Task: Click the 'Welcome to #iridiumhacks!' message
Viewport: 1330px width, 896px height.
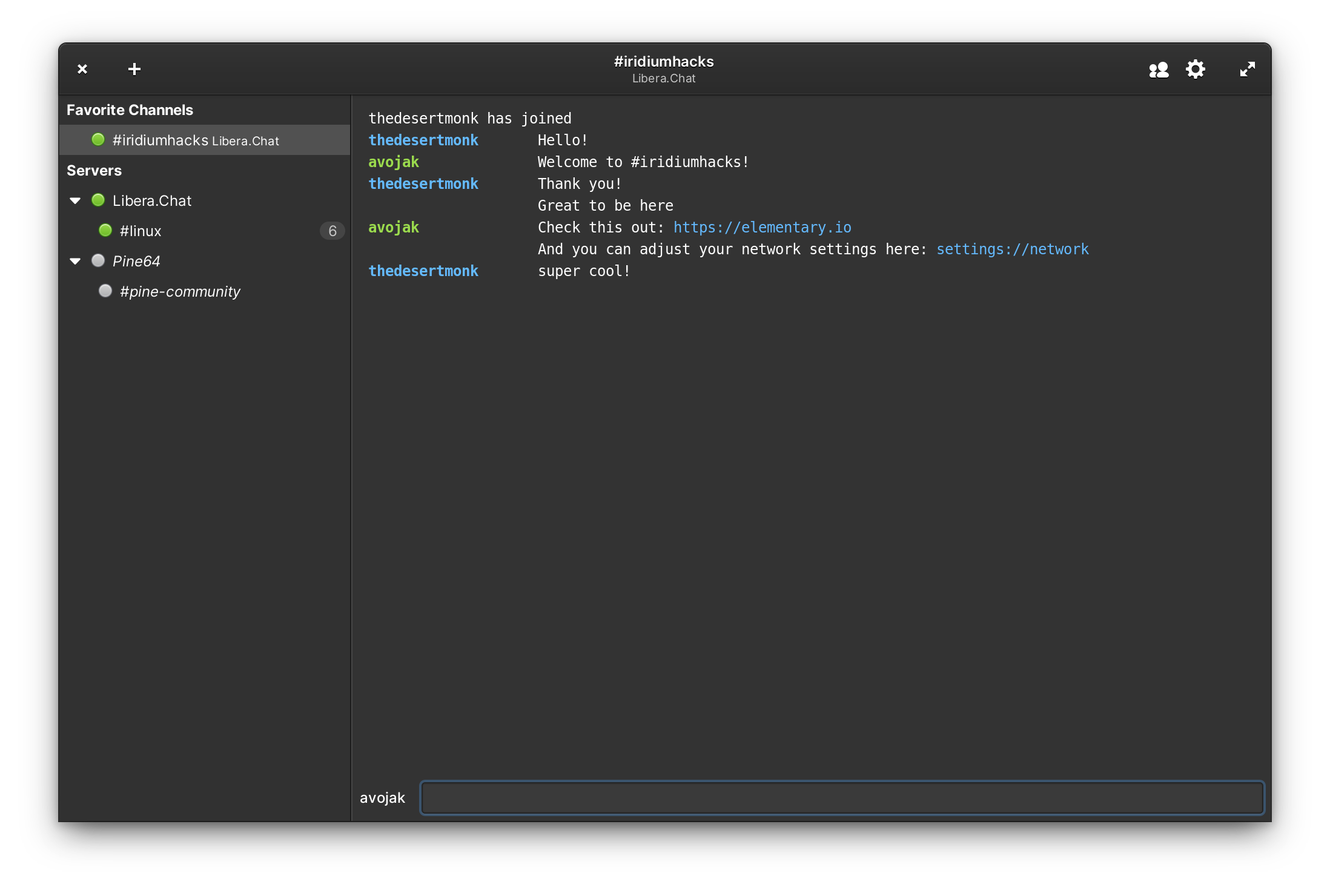Action: click(643, 162)
